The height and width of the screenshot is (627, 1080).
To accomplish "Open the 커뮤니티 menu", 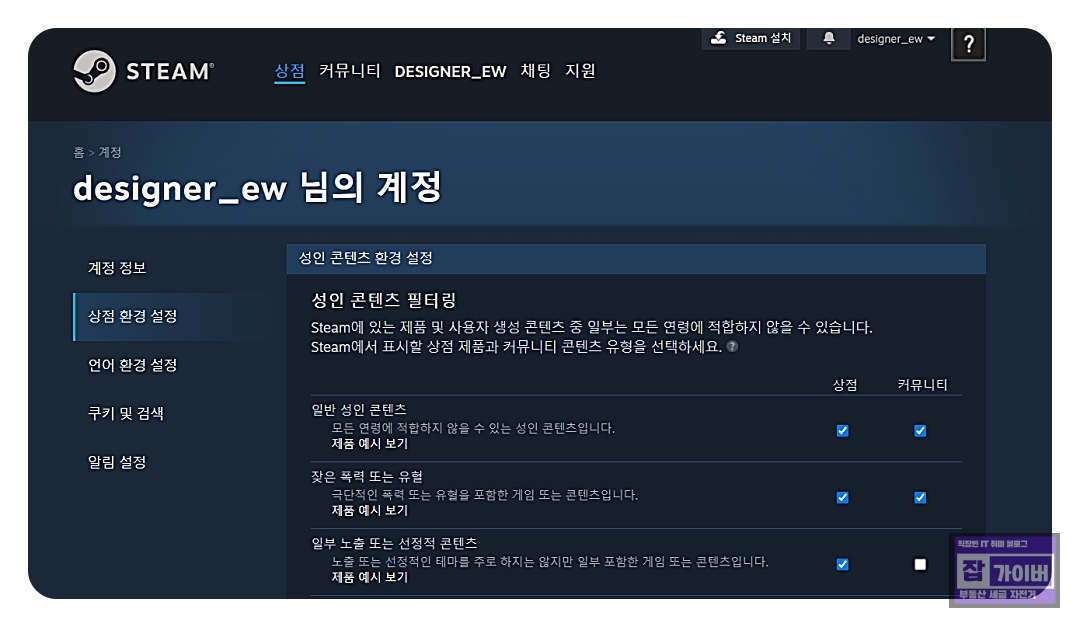I will [349, 71].
